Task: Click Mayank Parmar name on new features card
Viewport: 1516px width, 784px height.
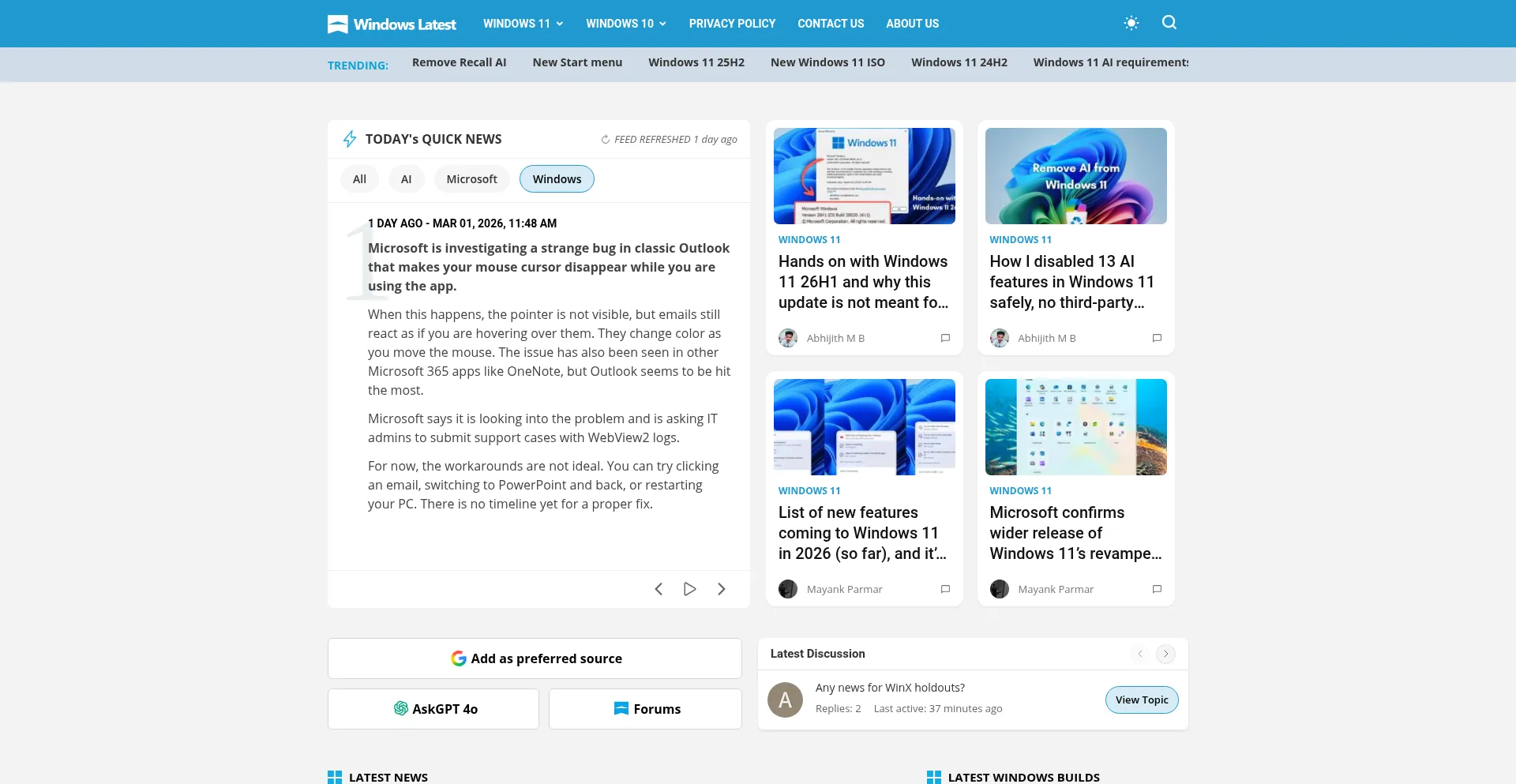Action: (x=844, y=589)
